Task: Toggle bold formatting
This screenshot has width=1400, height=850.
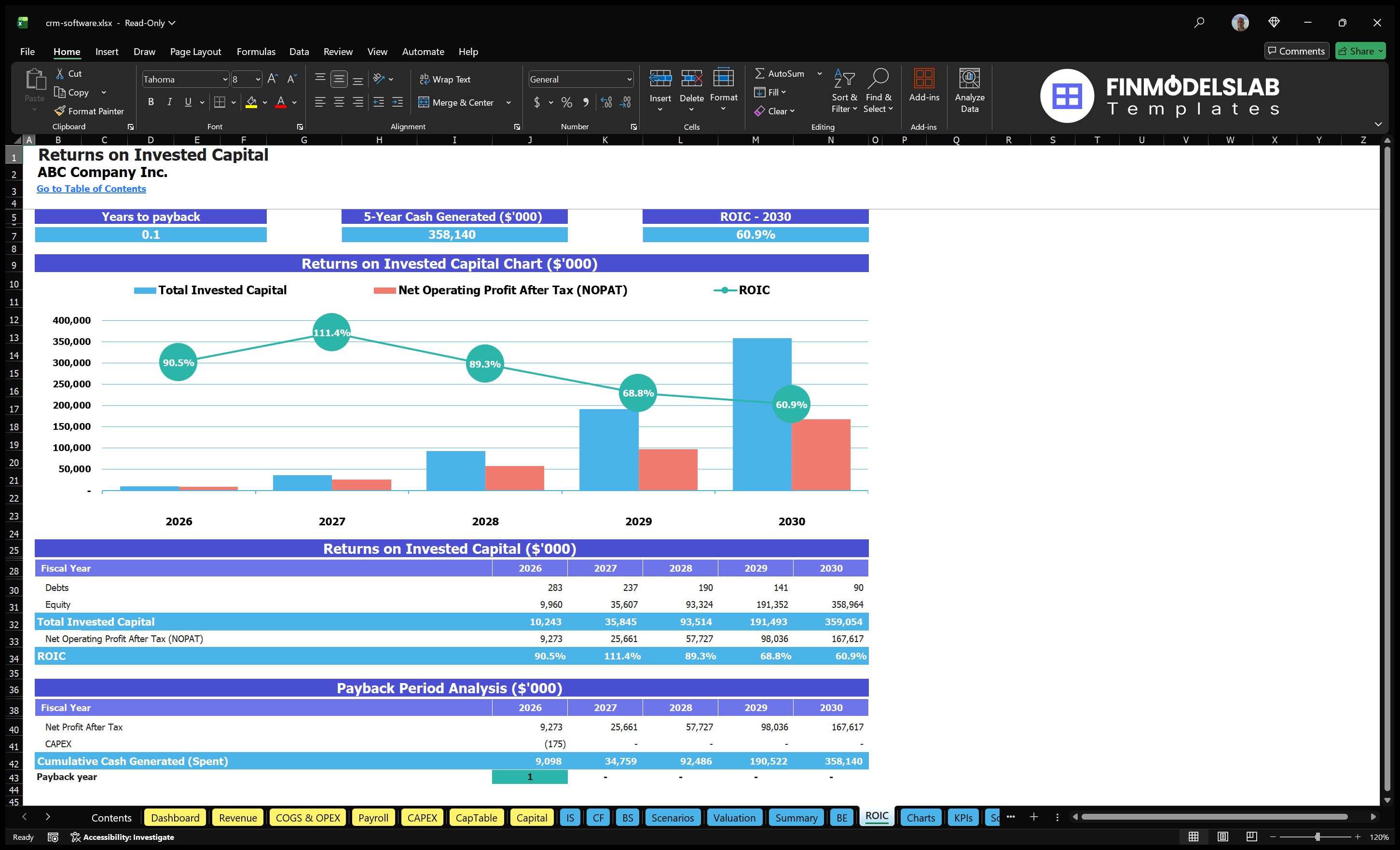Action: coord(151,102)
